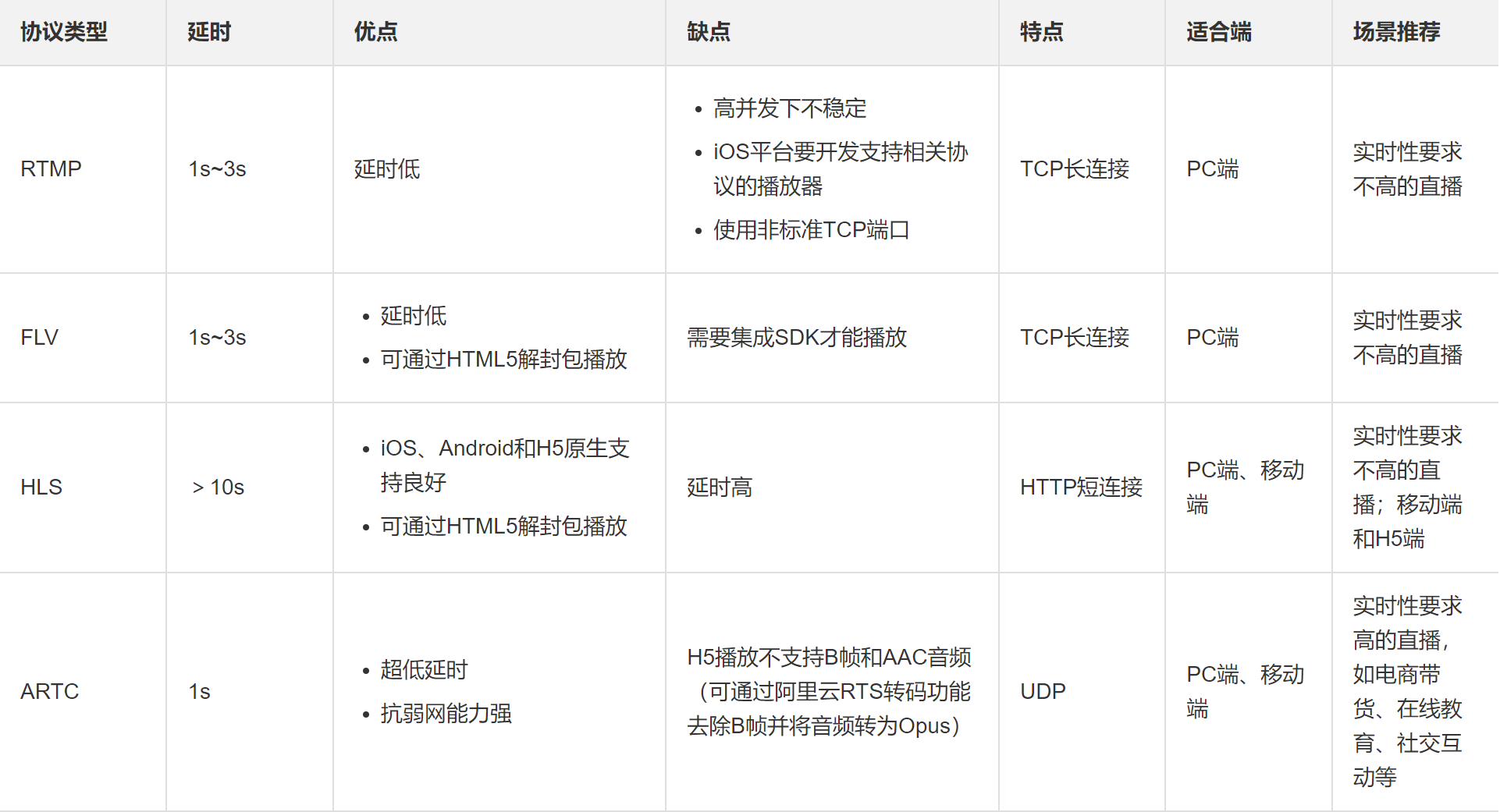Click the 延时 column header
Screen dimensions: 1500x812
coord(206,33)
